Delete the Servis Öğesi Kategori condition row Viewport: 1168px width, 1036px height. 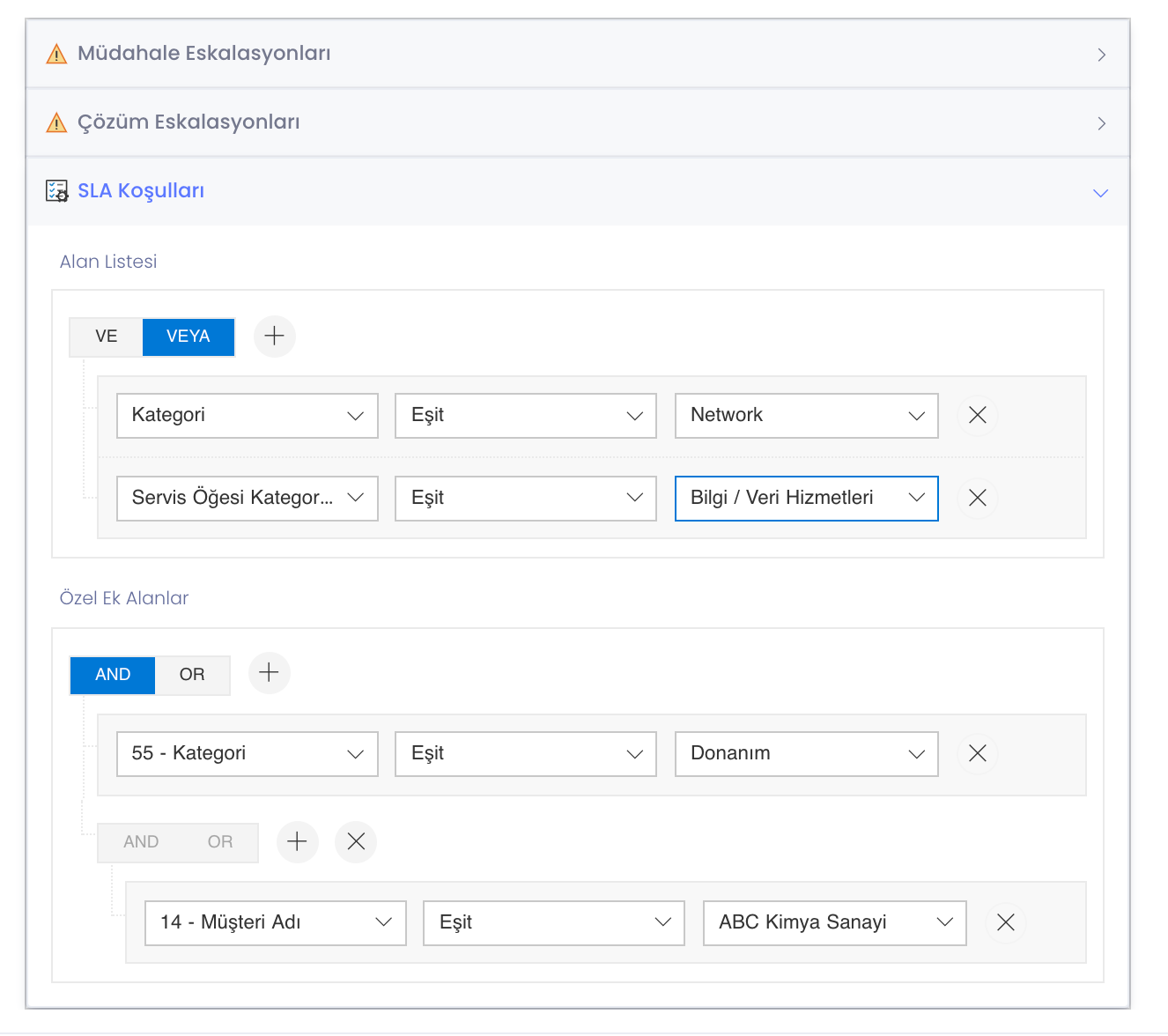pyautogui.click(x=977, y=499)
